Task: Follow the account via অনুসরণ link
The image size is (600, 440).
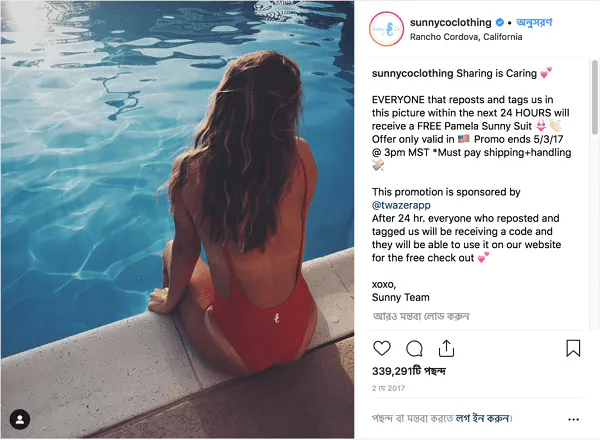Action: coord(537,21)
